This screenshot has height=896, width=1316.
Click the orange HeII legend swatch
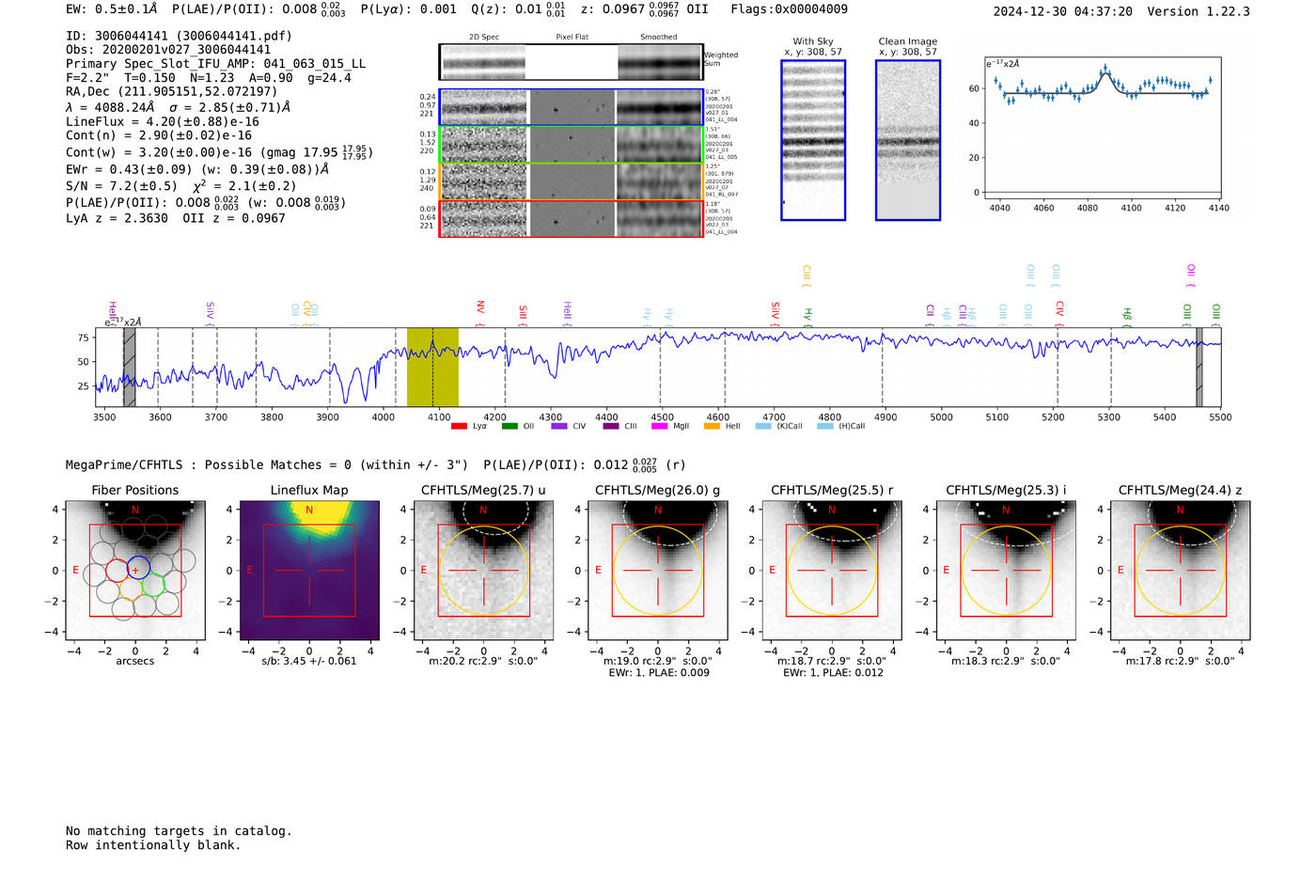pos(712,427)
